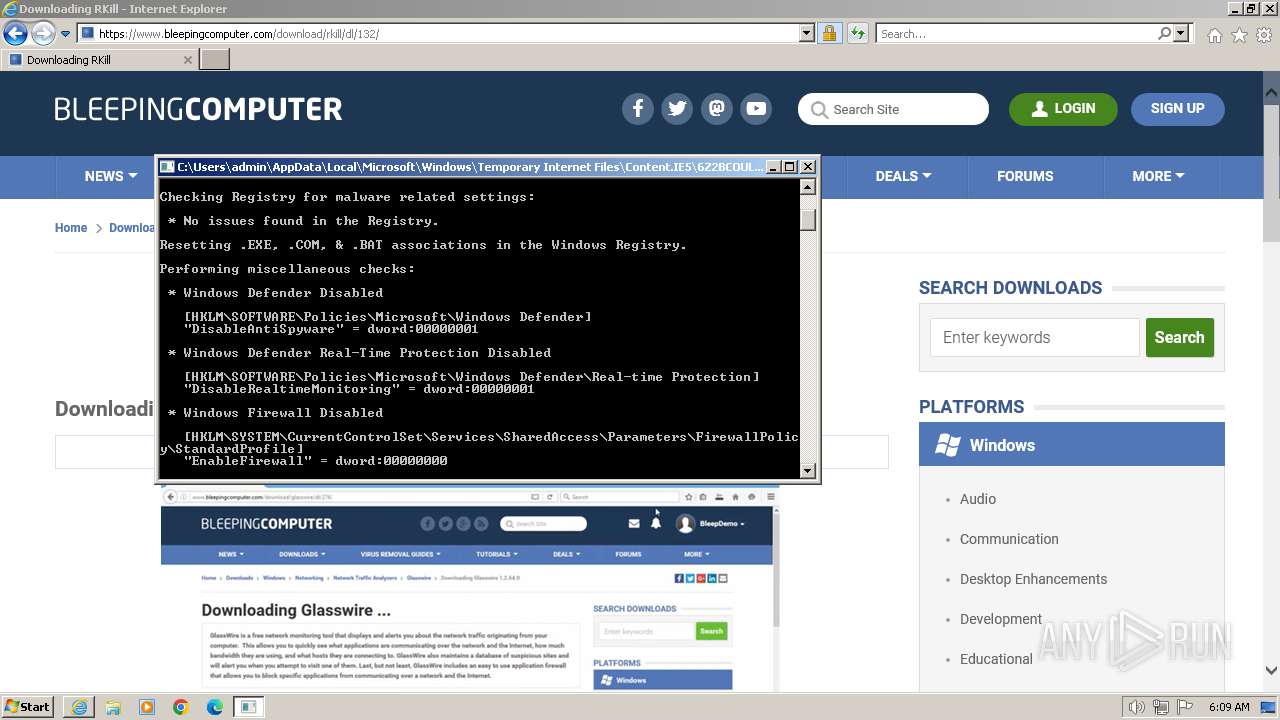Open BleepingComputer Twitter page icon
Screen dimensions: 1280x720
pyautogui.click(x=677, y=109)
